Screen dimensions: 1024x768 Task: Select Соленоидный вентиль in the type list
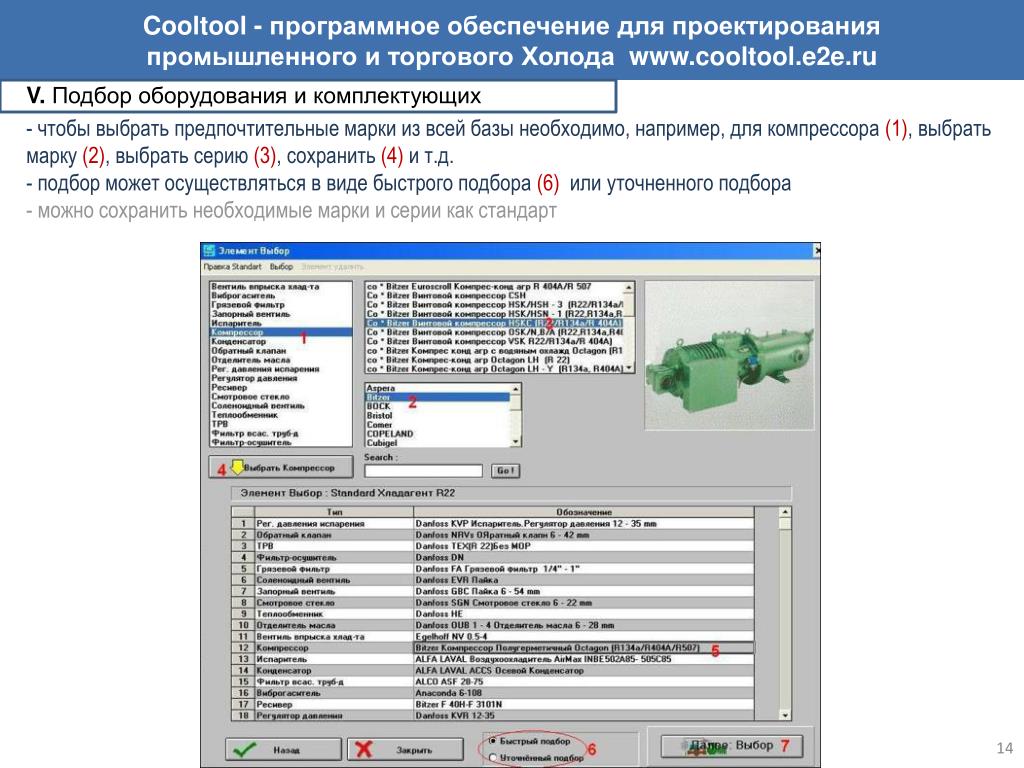coord(281,406)
